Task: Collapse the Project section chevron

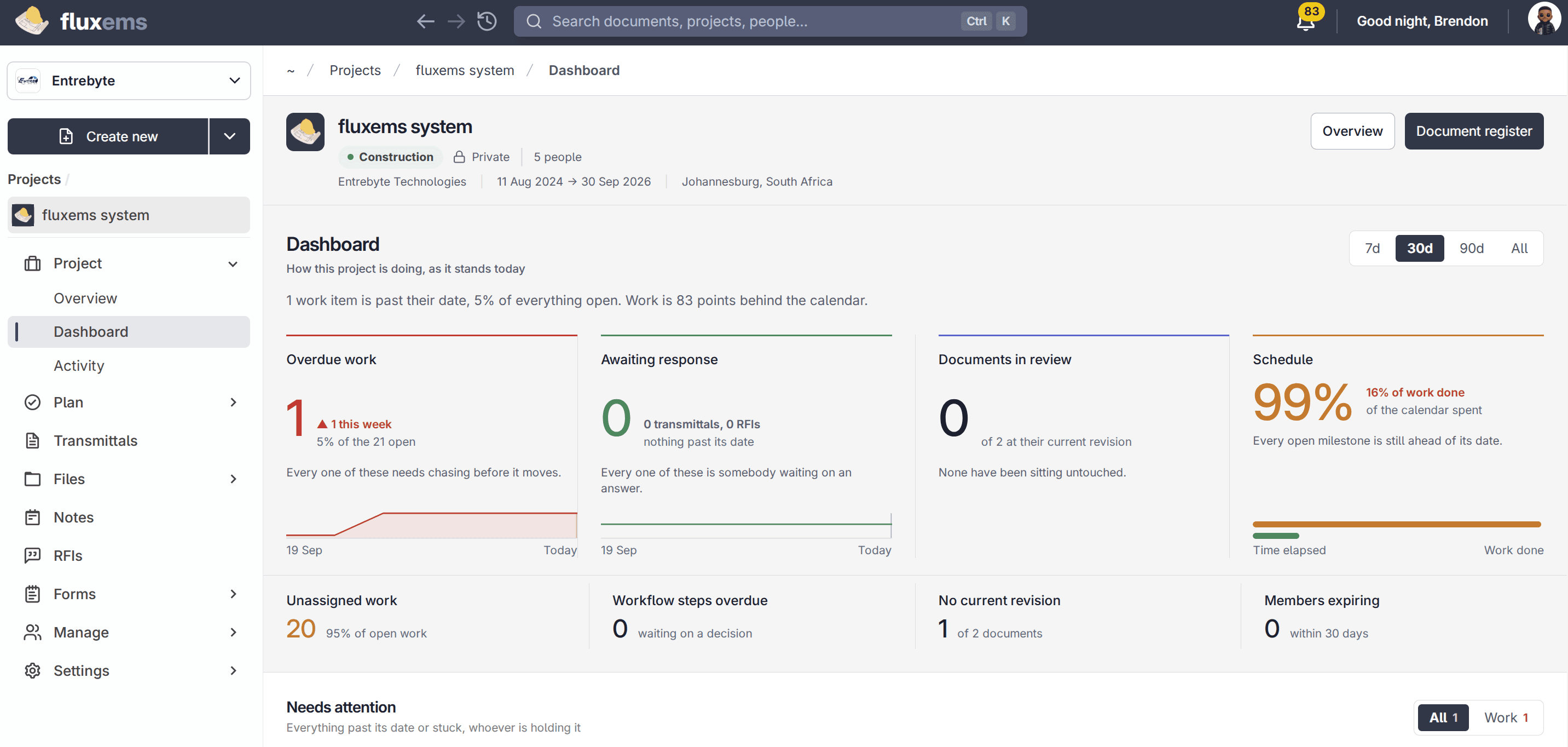Action: [x=233, y=264]
